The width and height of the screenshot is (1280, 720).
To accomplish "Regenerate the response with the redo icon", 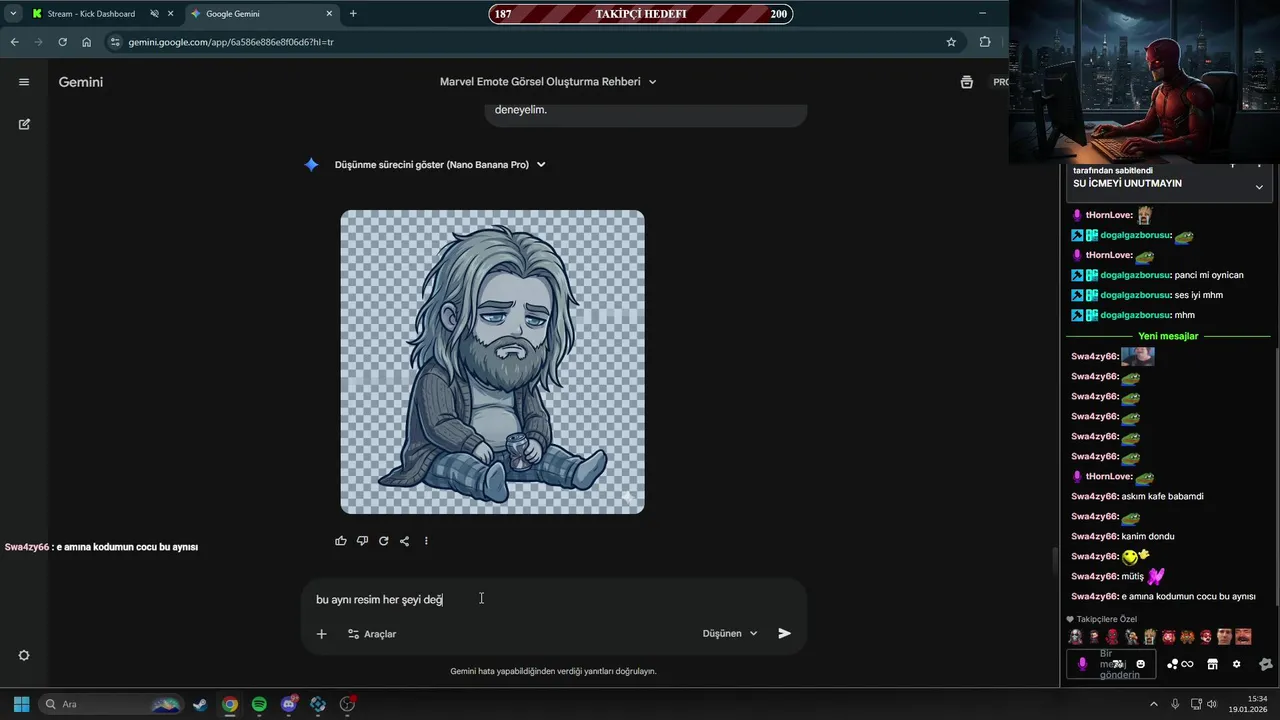I will pyautogui.click(x=383, y=541).
